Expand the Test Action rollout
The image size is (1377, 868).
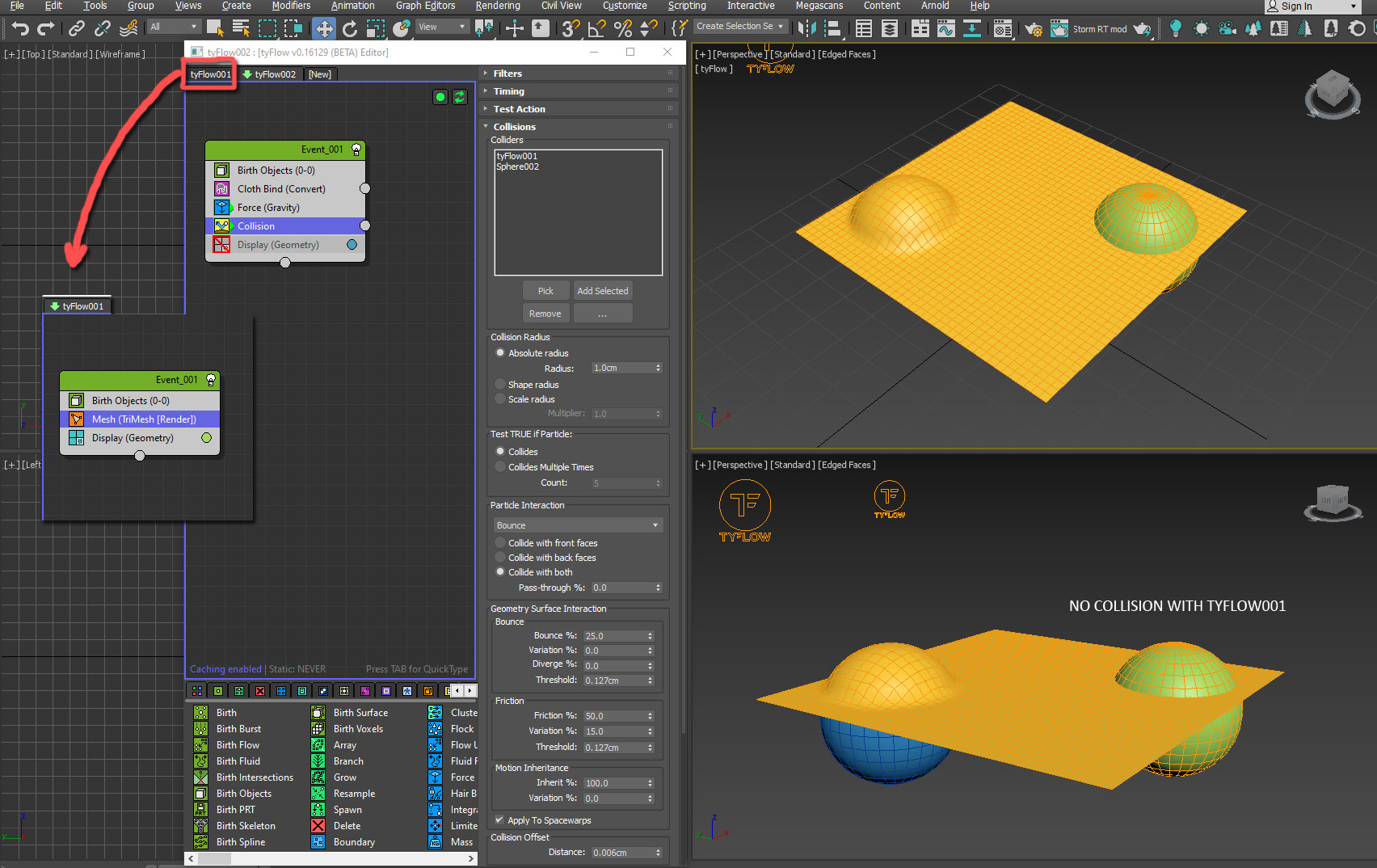tap(578, 109)
